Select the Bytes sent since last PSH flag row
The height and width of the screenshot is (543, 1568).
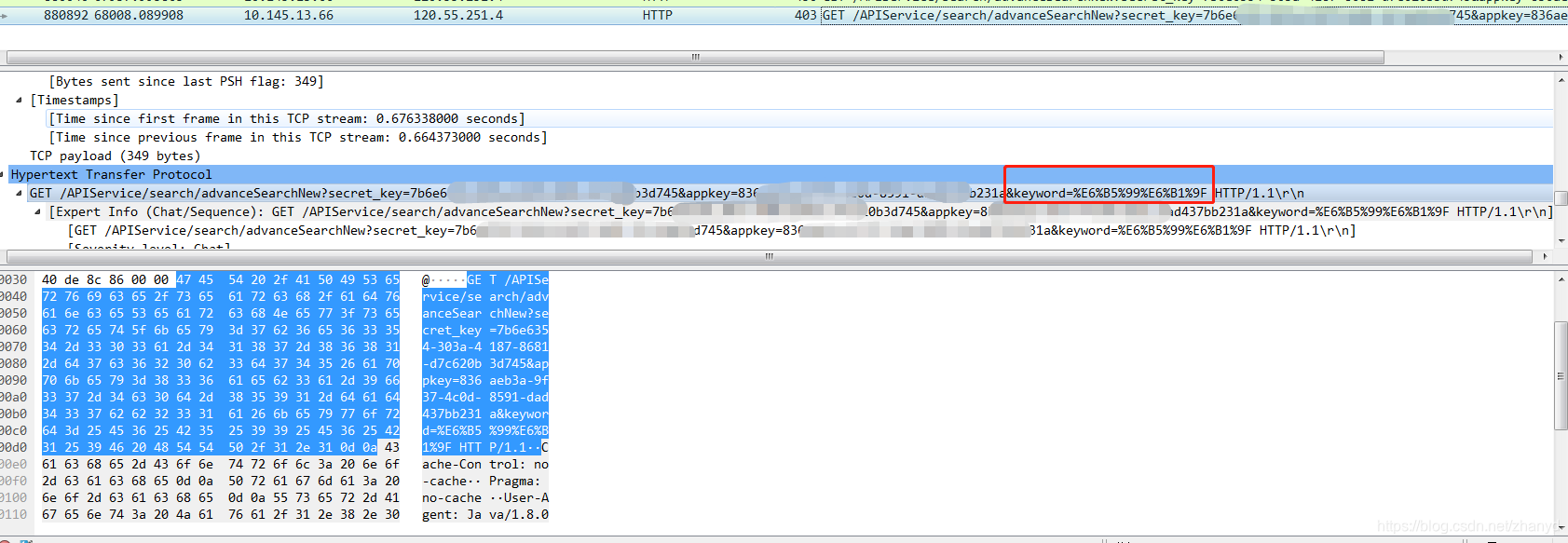(x=186, y=81)
